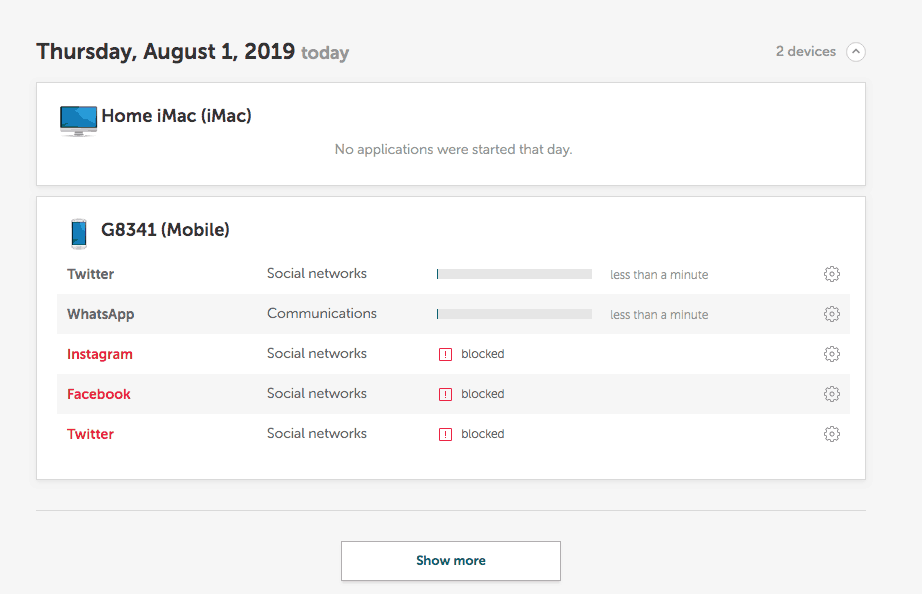Viewport: 922px width, 594px height.
Task: Open gear for Twitter used less than a minute
Action: [x=831, y=274]
